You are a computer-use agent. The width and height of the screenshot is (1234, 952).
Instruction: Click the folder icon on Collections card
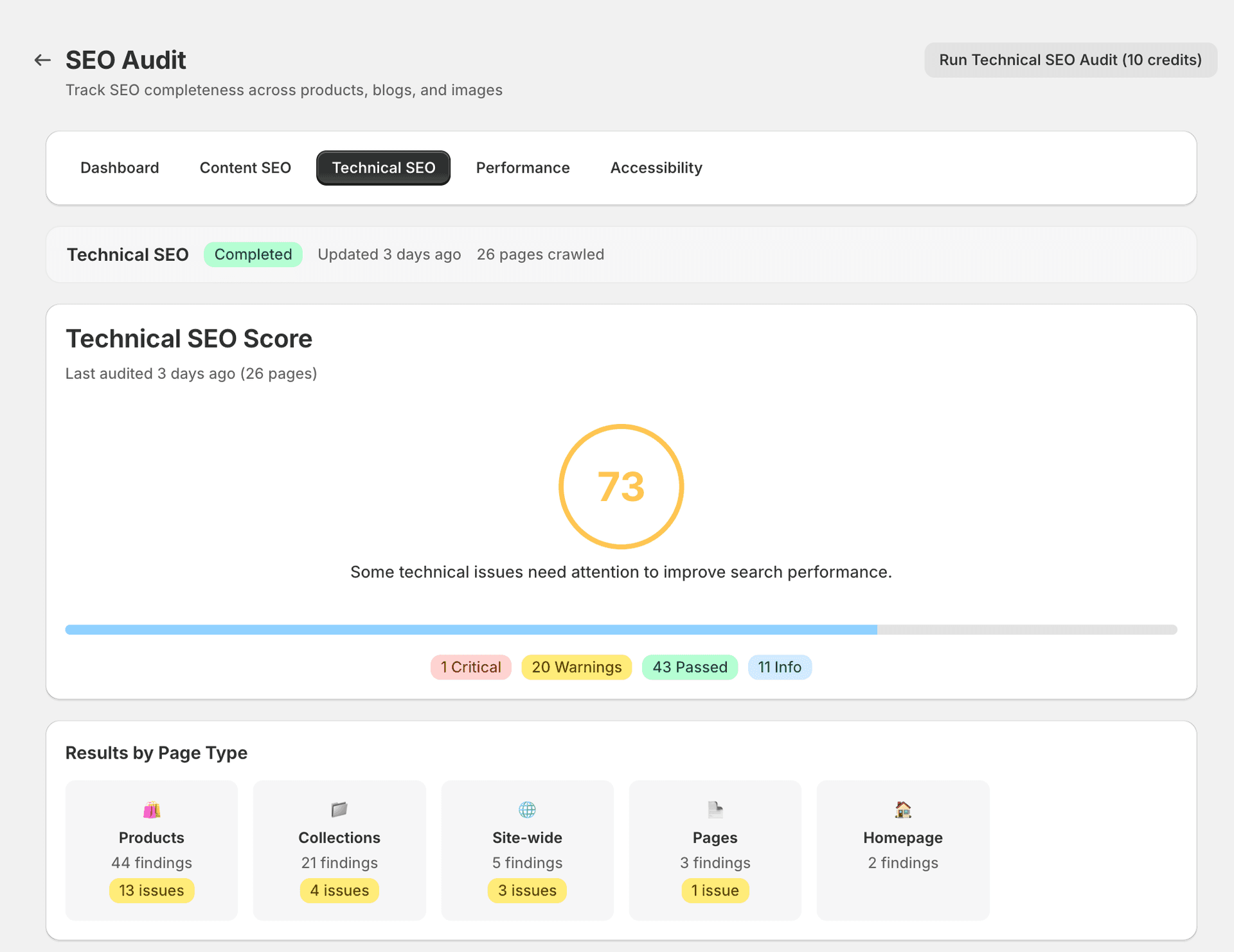point(339,809)
